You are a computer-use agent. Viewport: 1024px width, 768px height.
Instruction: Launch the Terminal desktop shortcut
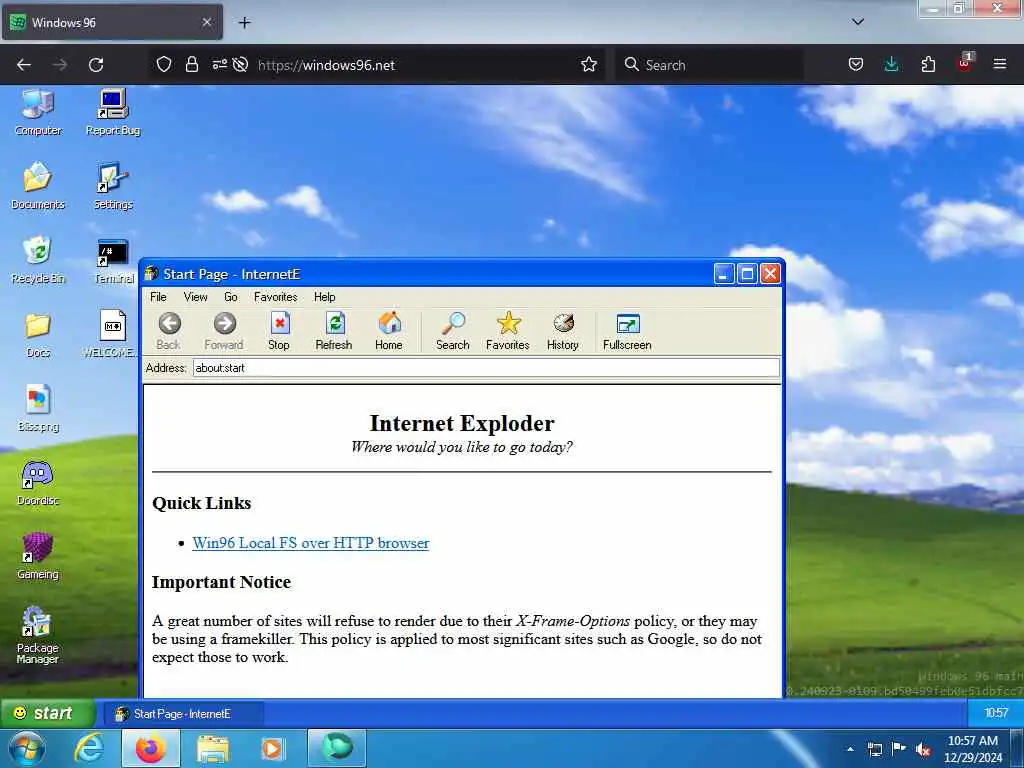tap(113, 261)
